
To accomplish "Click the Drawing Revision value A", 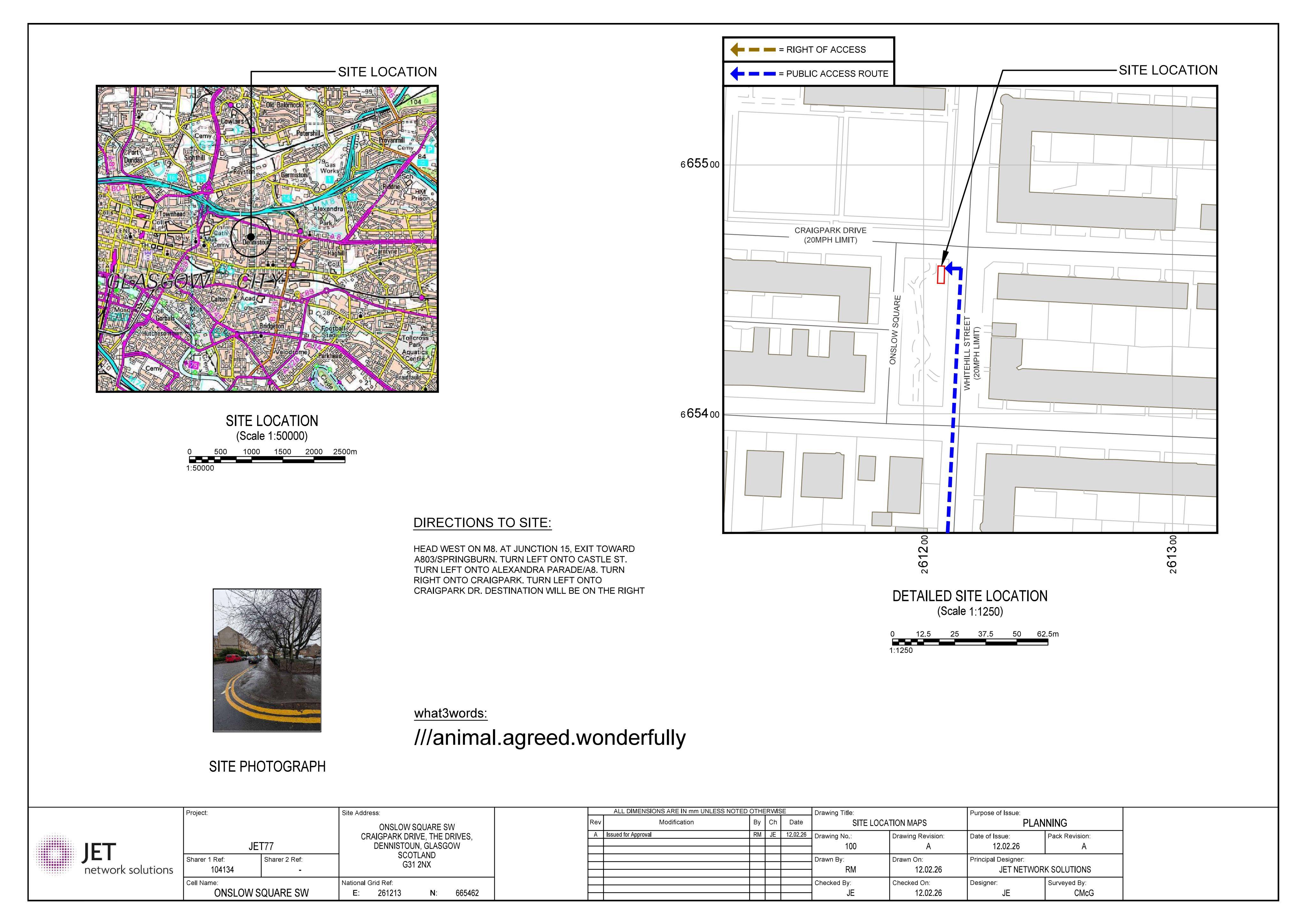I will [929, 846].
